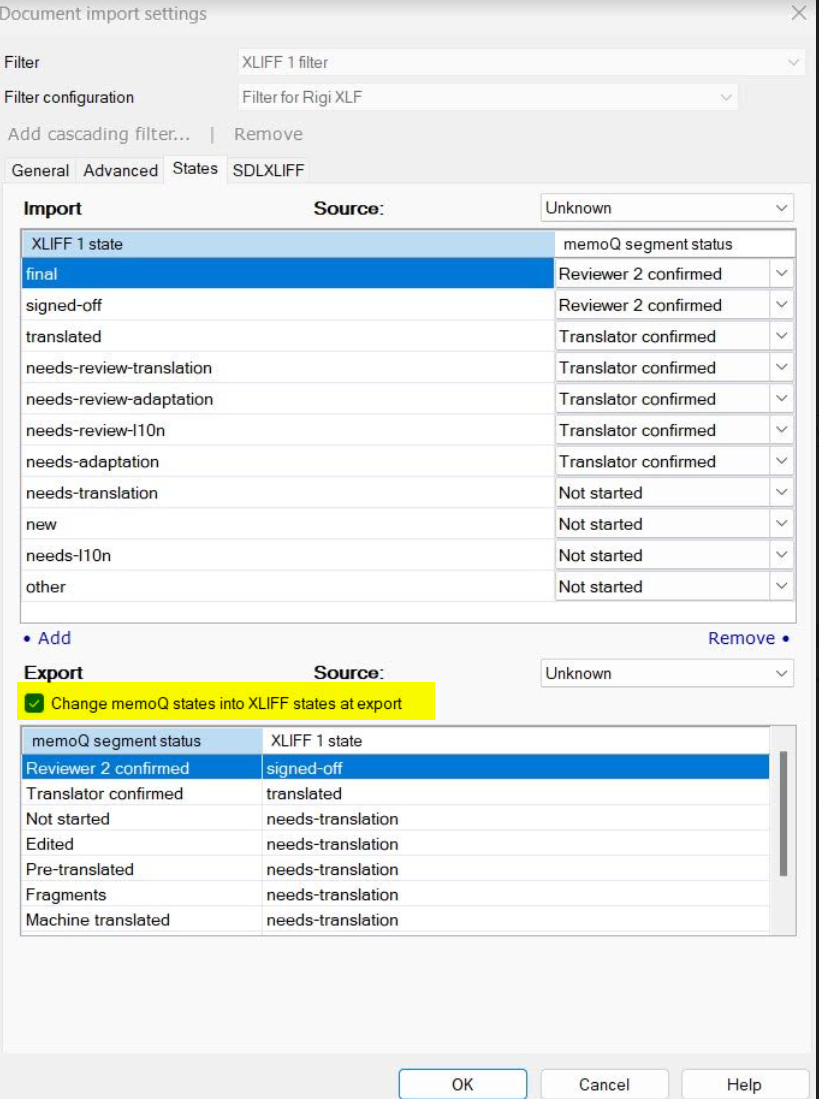The height and width of the screenshot is (1099, 819).
Task: Expand status dropdown for needs-adaptation row
Action: click(x=781, y=462)
